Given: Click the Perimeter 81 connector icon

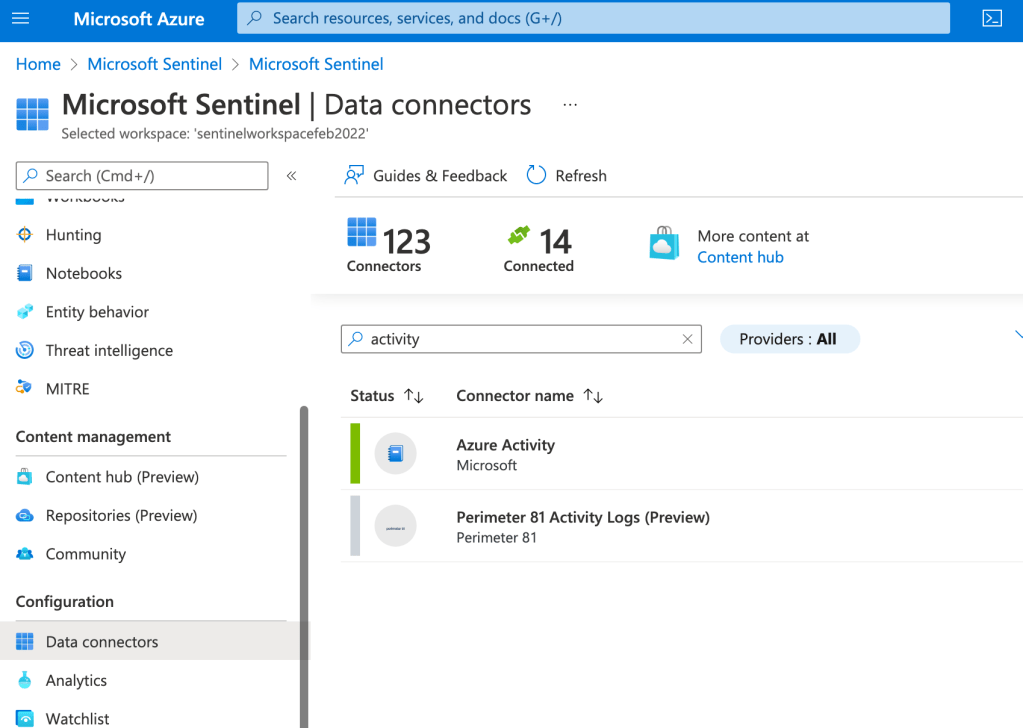Looking at the screenshot, I should (395, 526).
